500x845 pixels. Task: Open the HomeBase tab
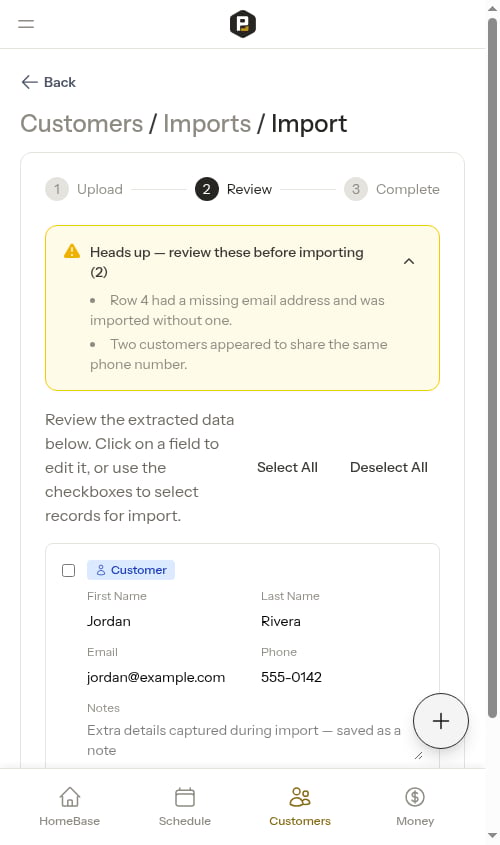pos(70,807)
